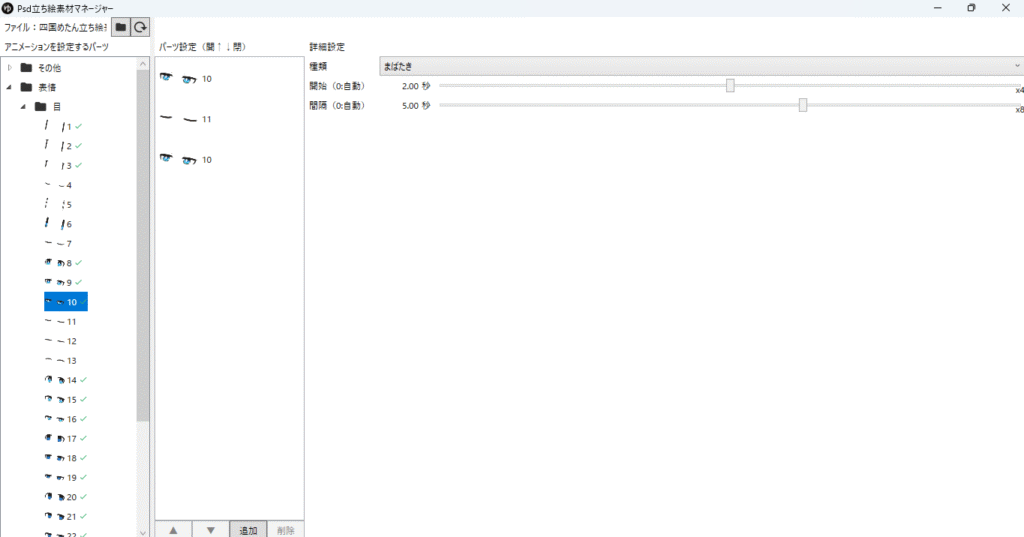Click eye layer 20 in the tree
1024x537 pixels.
[x=66, y=497]
